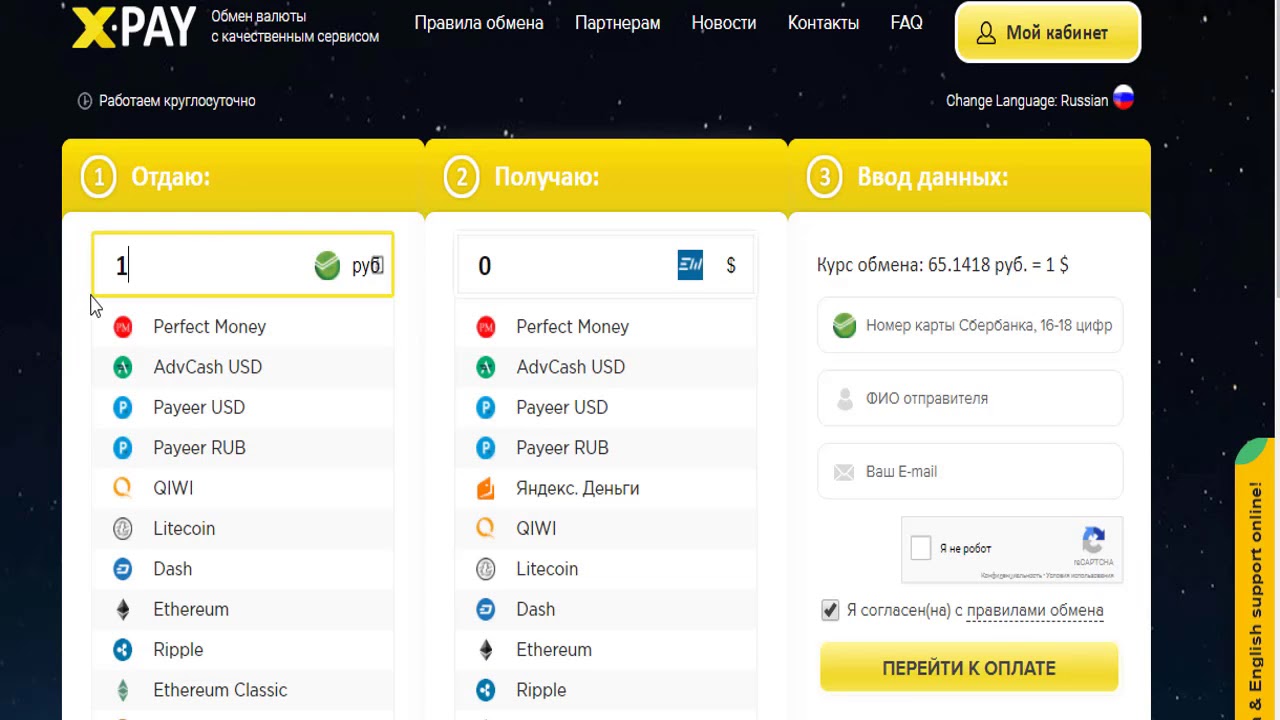The width and height of the screenshot is (1280, 720).
Task: Click Ripple icon in Отдаю list
Action: pyautogui.click(x=123, y=649)
